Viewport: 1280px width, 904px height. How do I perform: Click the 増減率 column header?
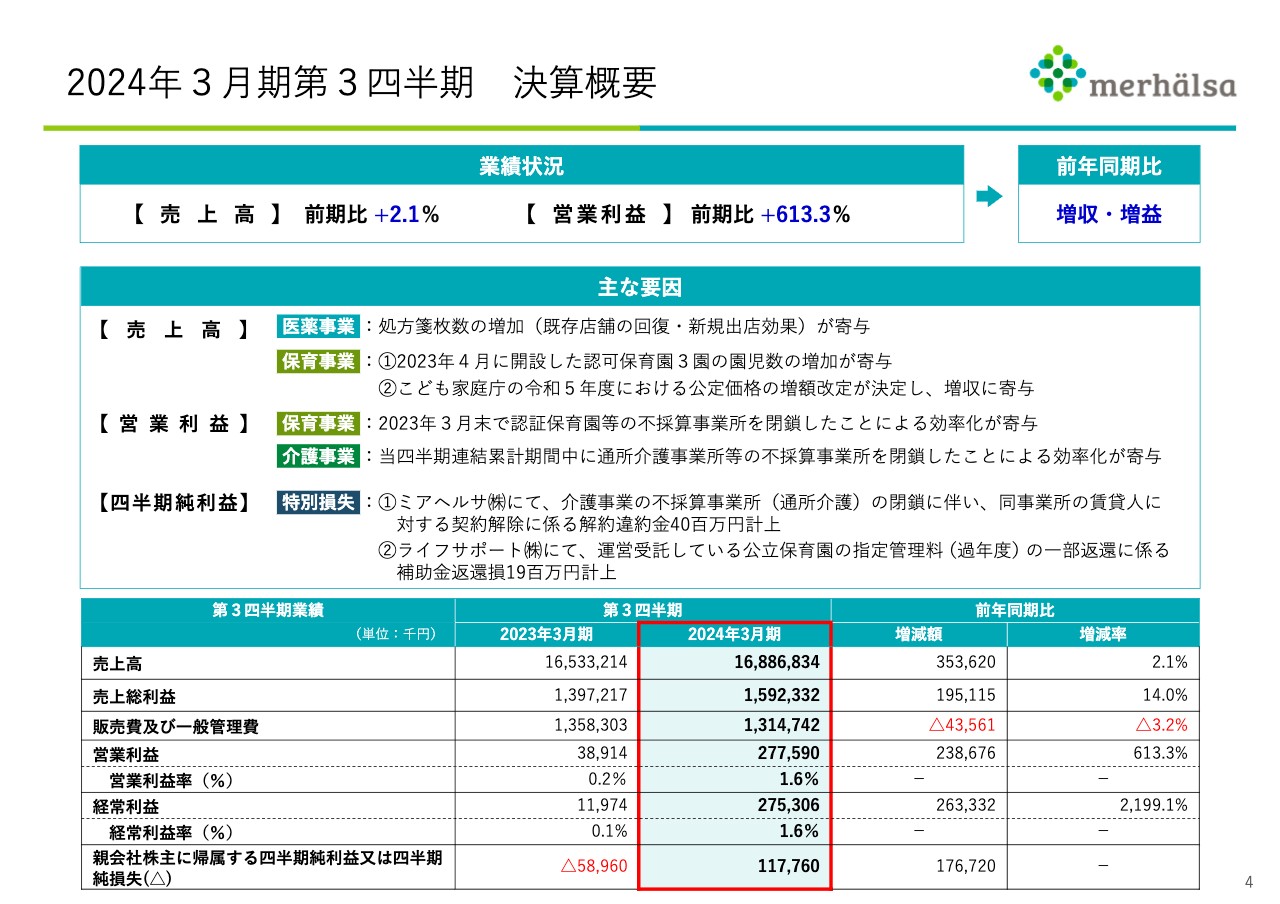[1103, 633]
